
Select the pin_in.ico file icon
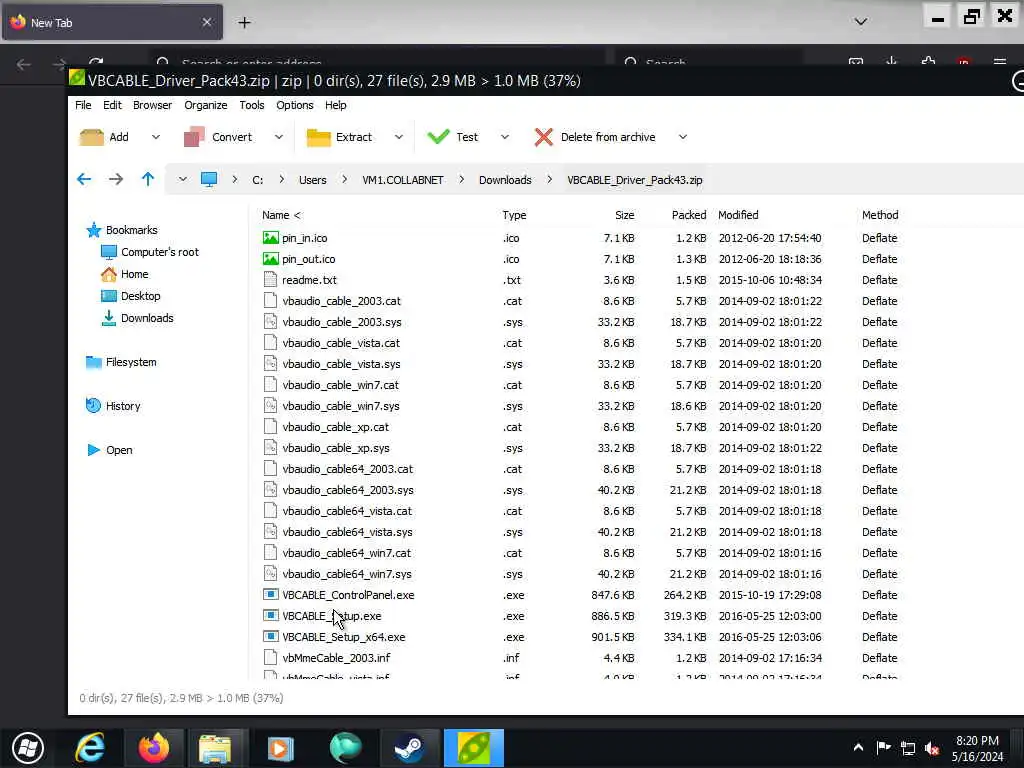270,238
